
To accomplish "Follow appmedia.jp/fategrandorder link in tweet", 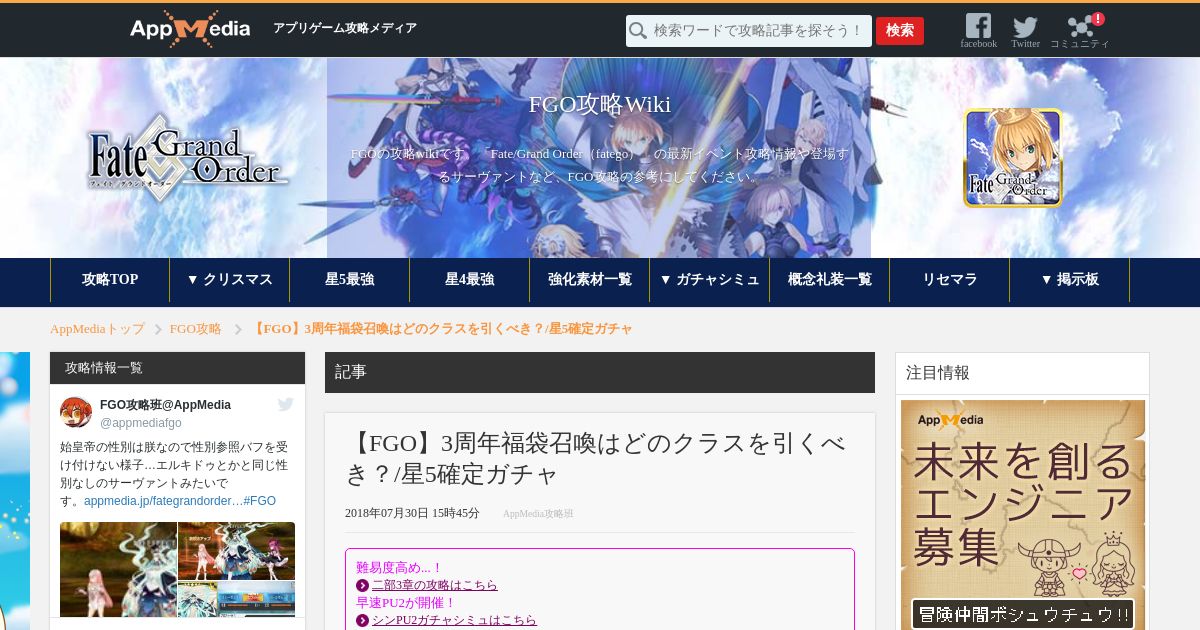I will click(x=162, y=501).
